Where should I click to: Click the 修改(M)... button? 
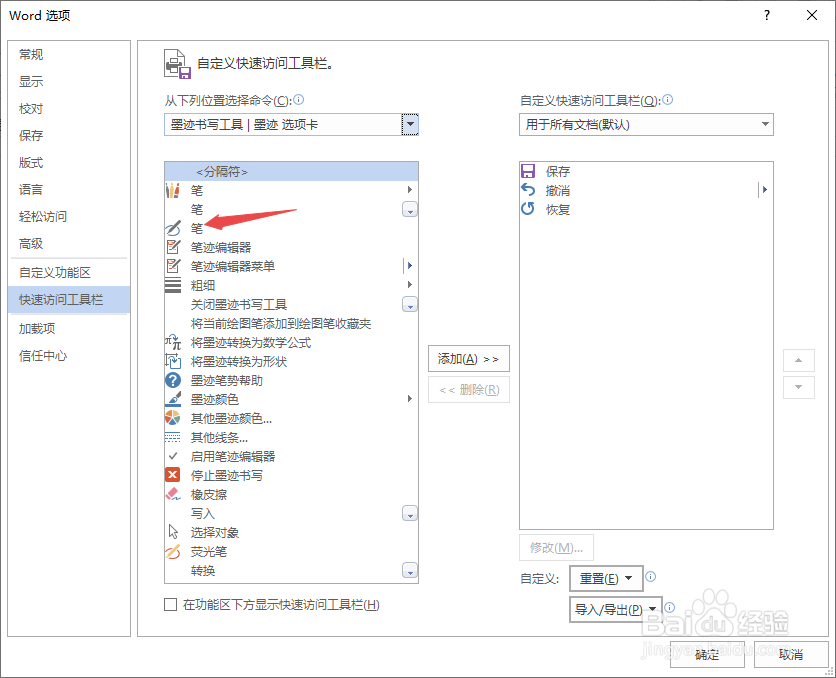556,547
